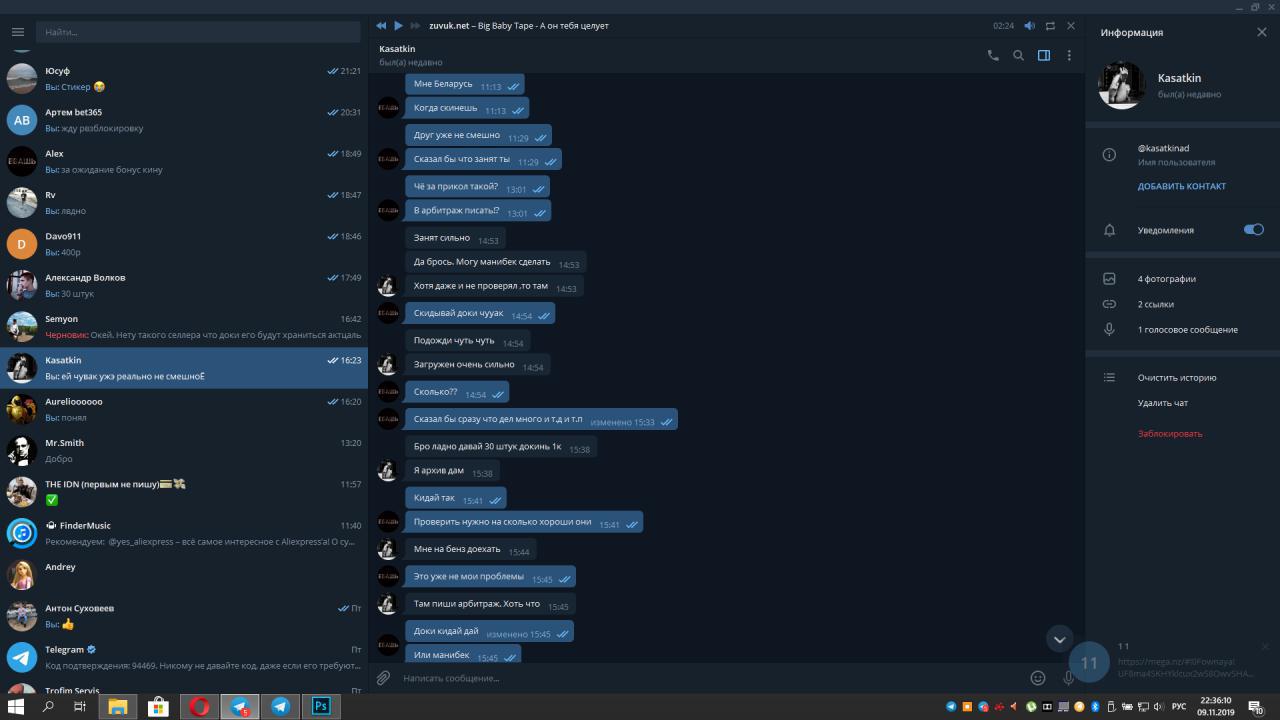The image size is (1280, 720).
Task: Jump to latest messages with down arrow
Action: [1059, 639]
